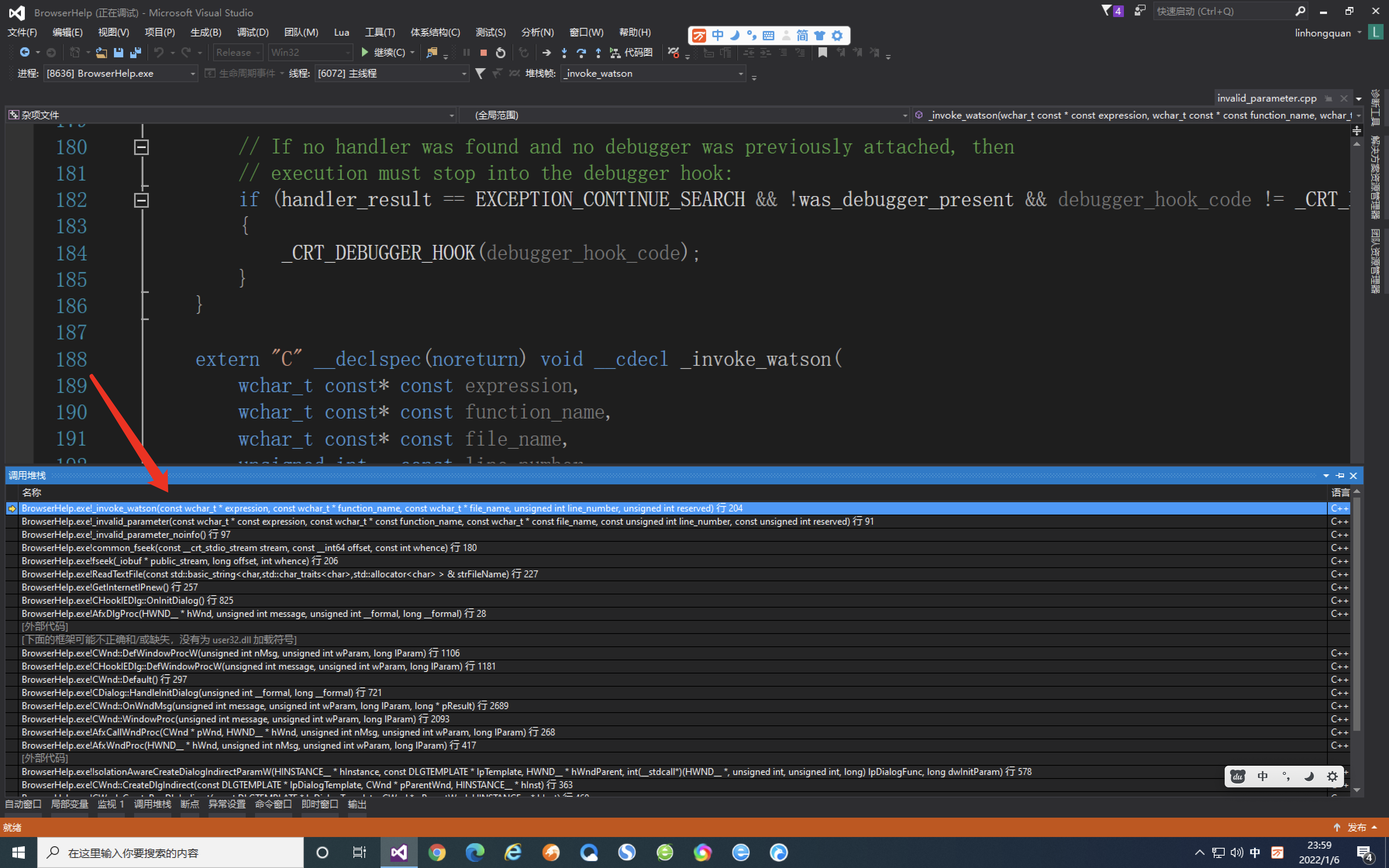Click the Step Over debug icon
This screenshot has width=1389, height=868.
pyautogui.click(x=581, y=52)
